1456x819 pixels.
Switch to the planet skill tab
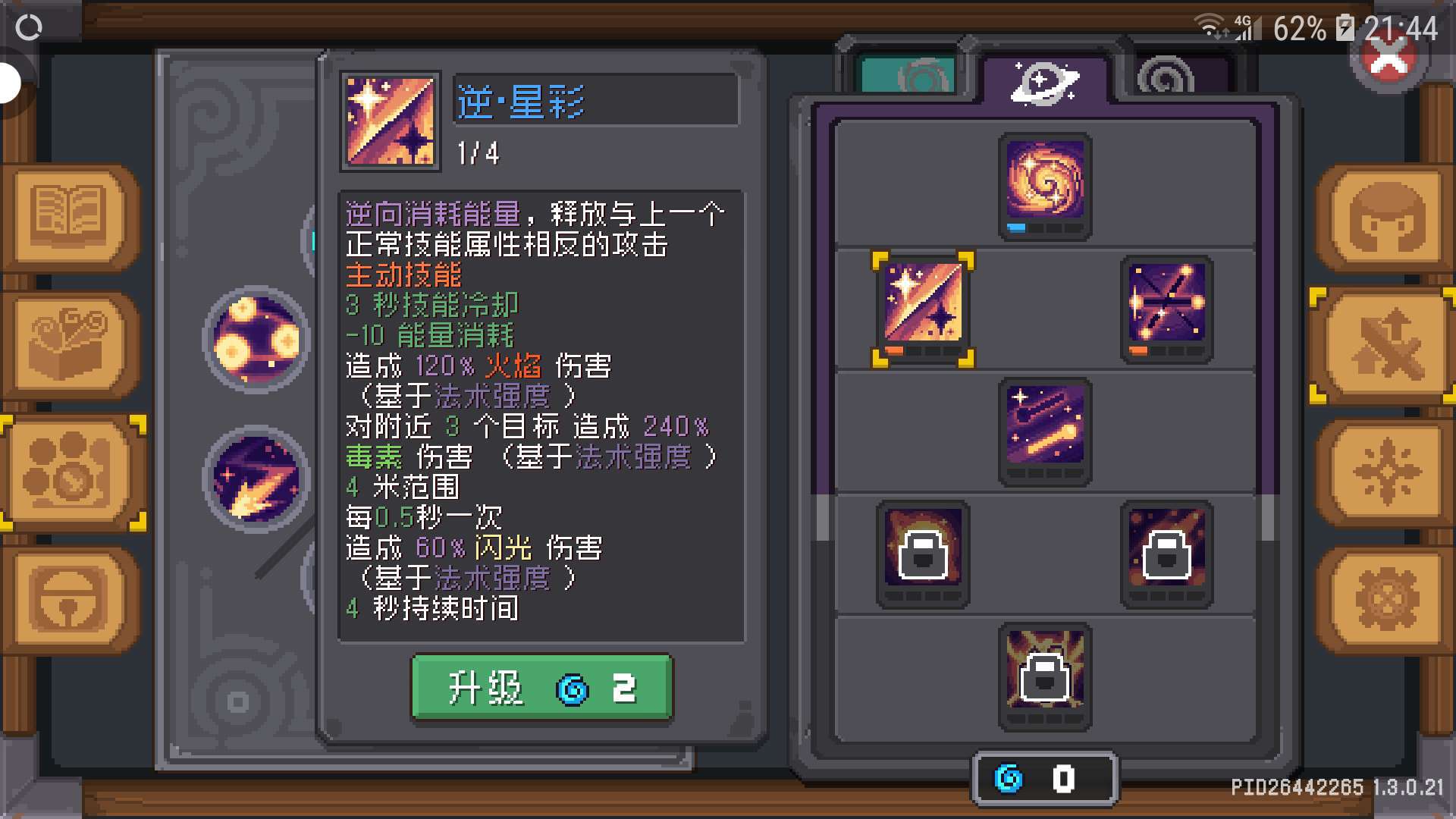pyautogui.click(x=1045, y=80)
